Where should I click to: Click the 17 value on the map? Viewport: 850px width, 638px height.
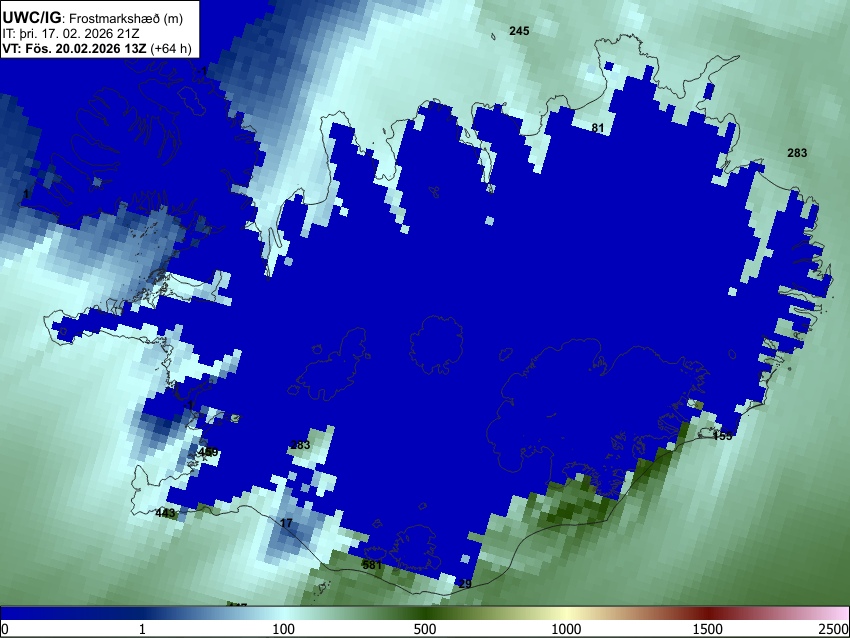[286, 523]
